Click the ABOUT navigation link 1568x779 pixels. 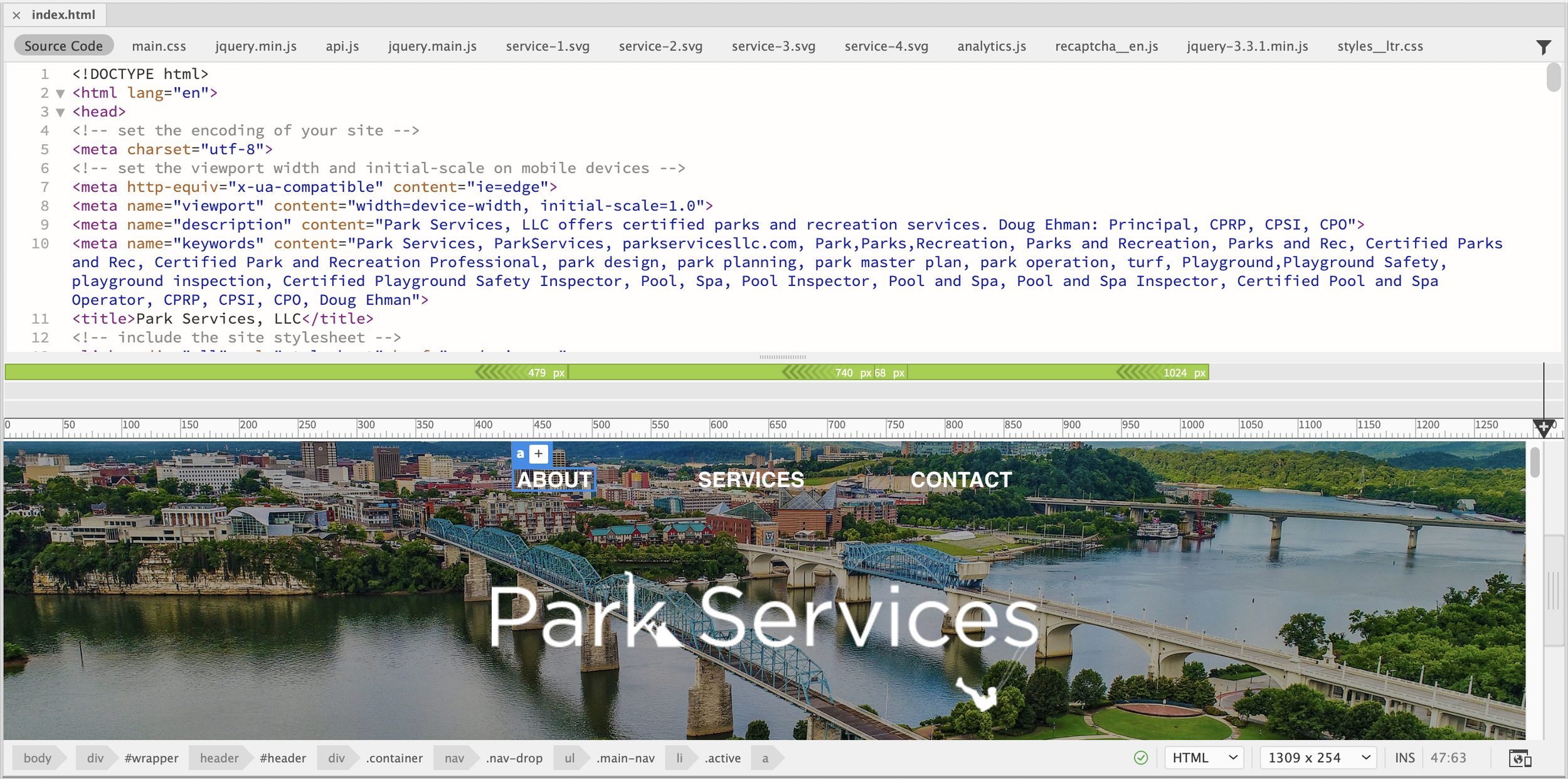click(x=554, y=480)
